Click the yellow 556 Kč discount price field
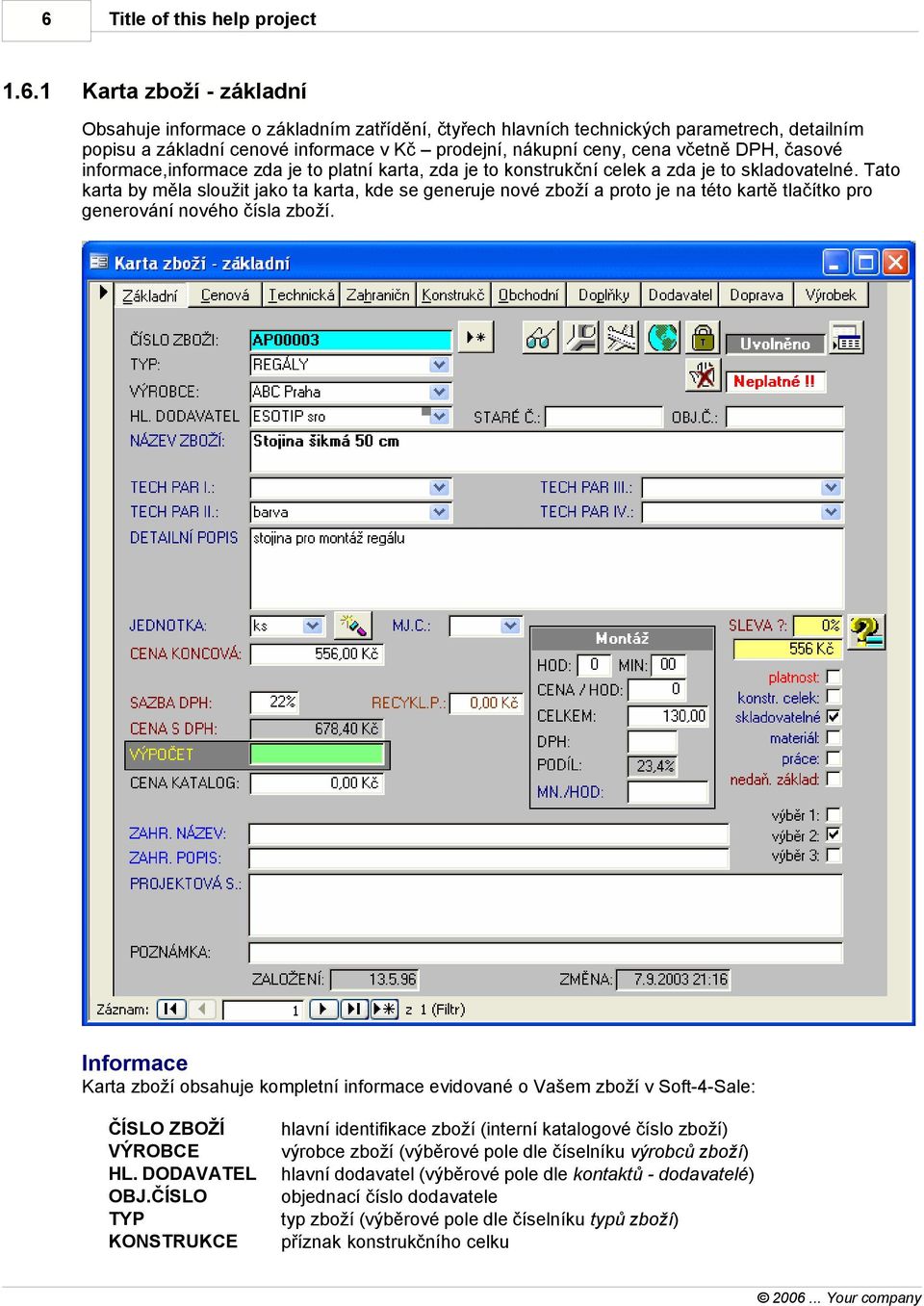The image size is (924, 1306). click(x=787, y=649)
